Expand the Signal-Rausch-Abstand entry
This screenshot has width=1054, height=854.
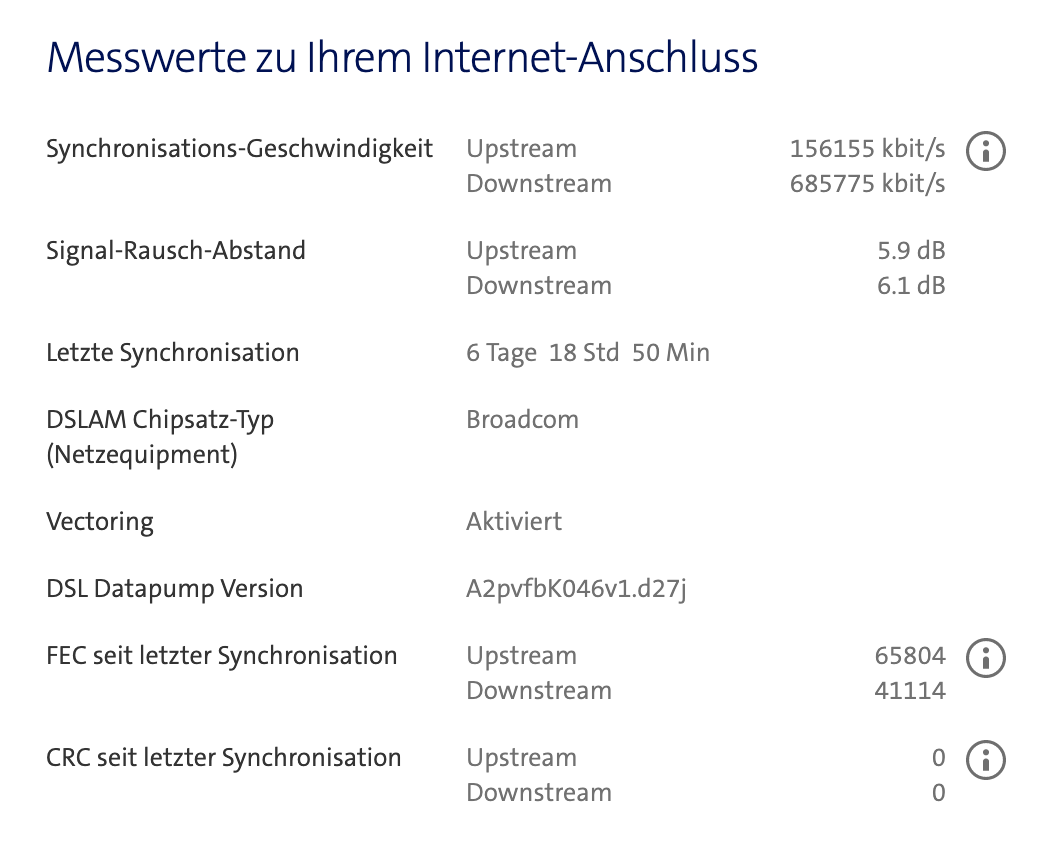[176, 250]
